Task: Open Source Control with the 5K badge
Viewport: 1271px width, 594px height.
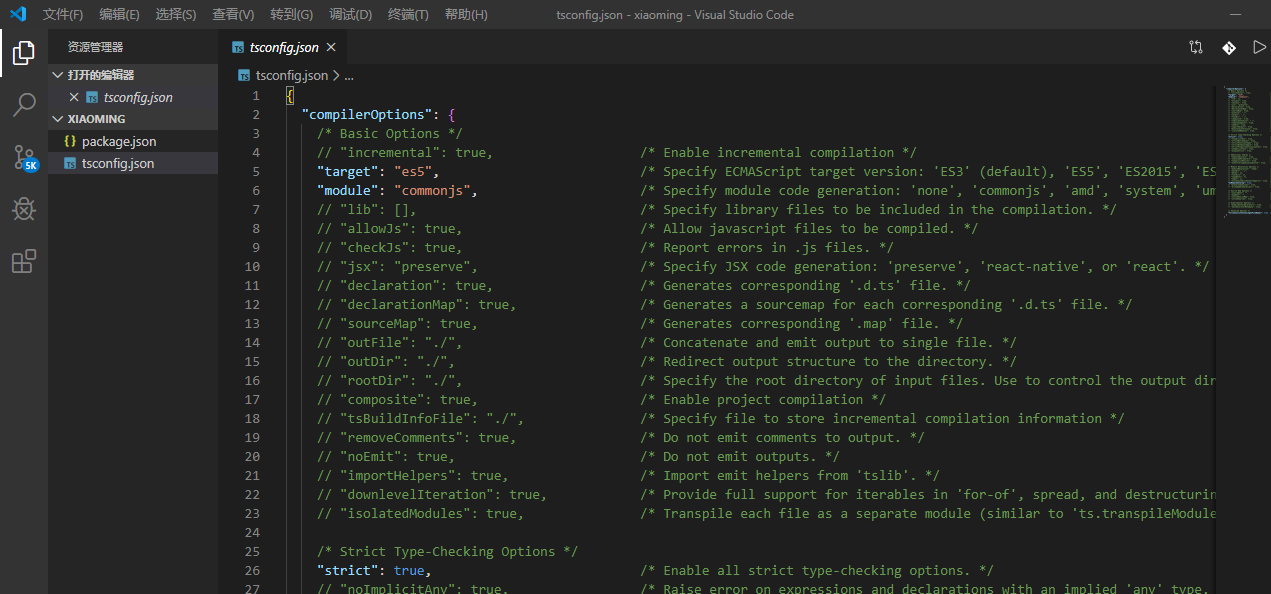Action: [x=23, y=157]
